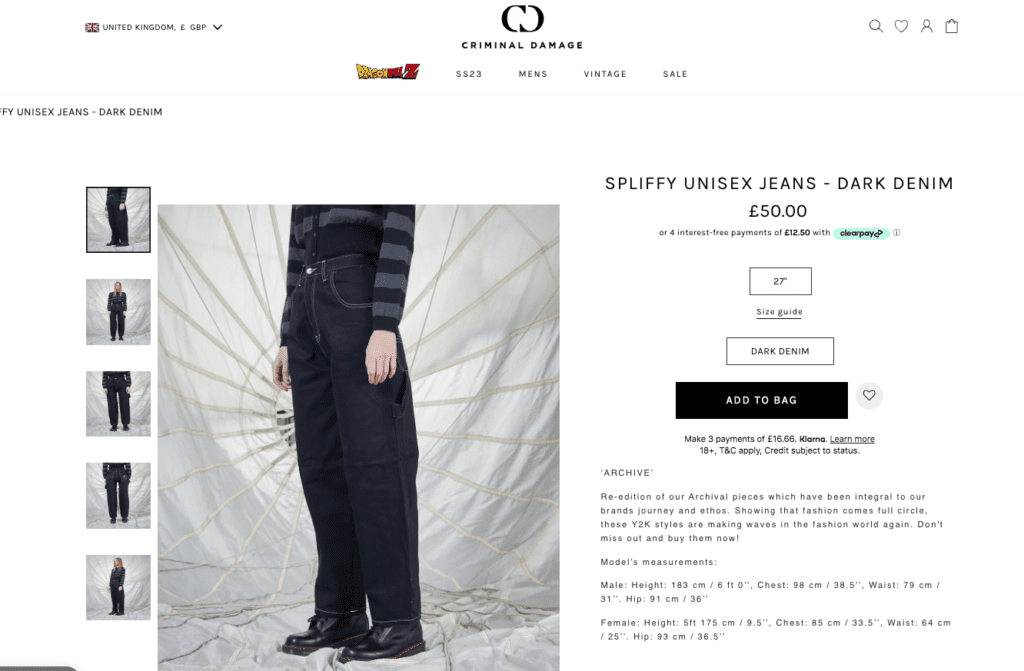Screen dimensions: 1024x671
Task: Expand the United Kingdom GBP currency selector
Action: point(154,27)
